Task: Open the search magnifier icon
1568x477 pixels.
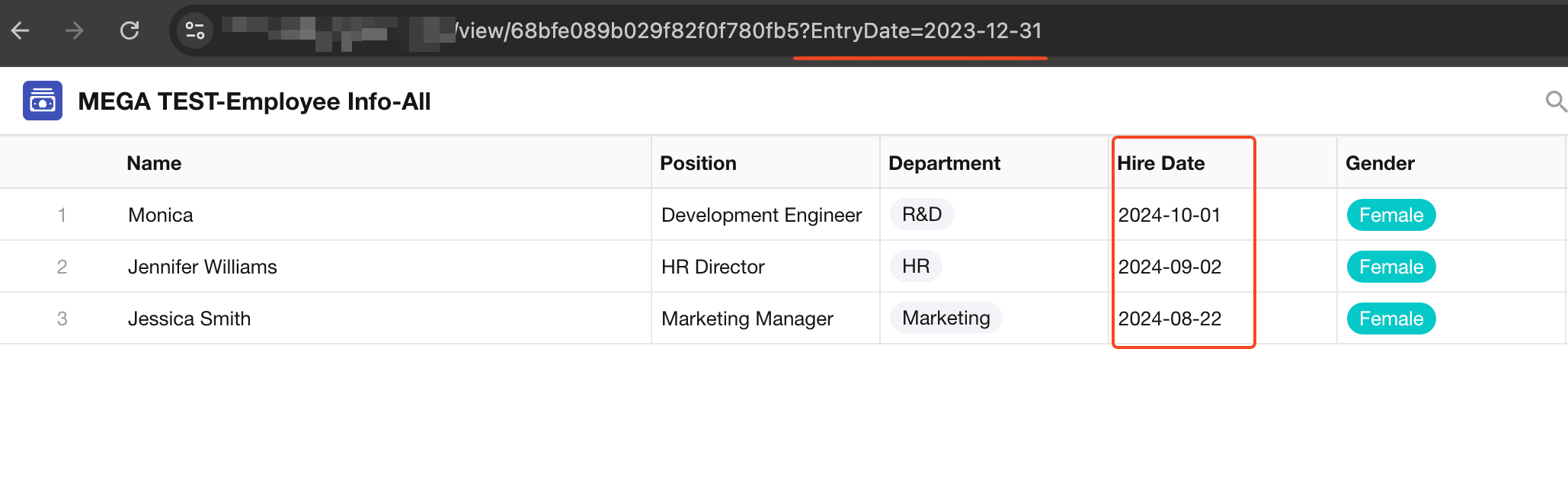Action: pos(1555,101)
